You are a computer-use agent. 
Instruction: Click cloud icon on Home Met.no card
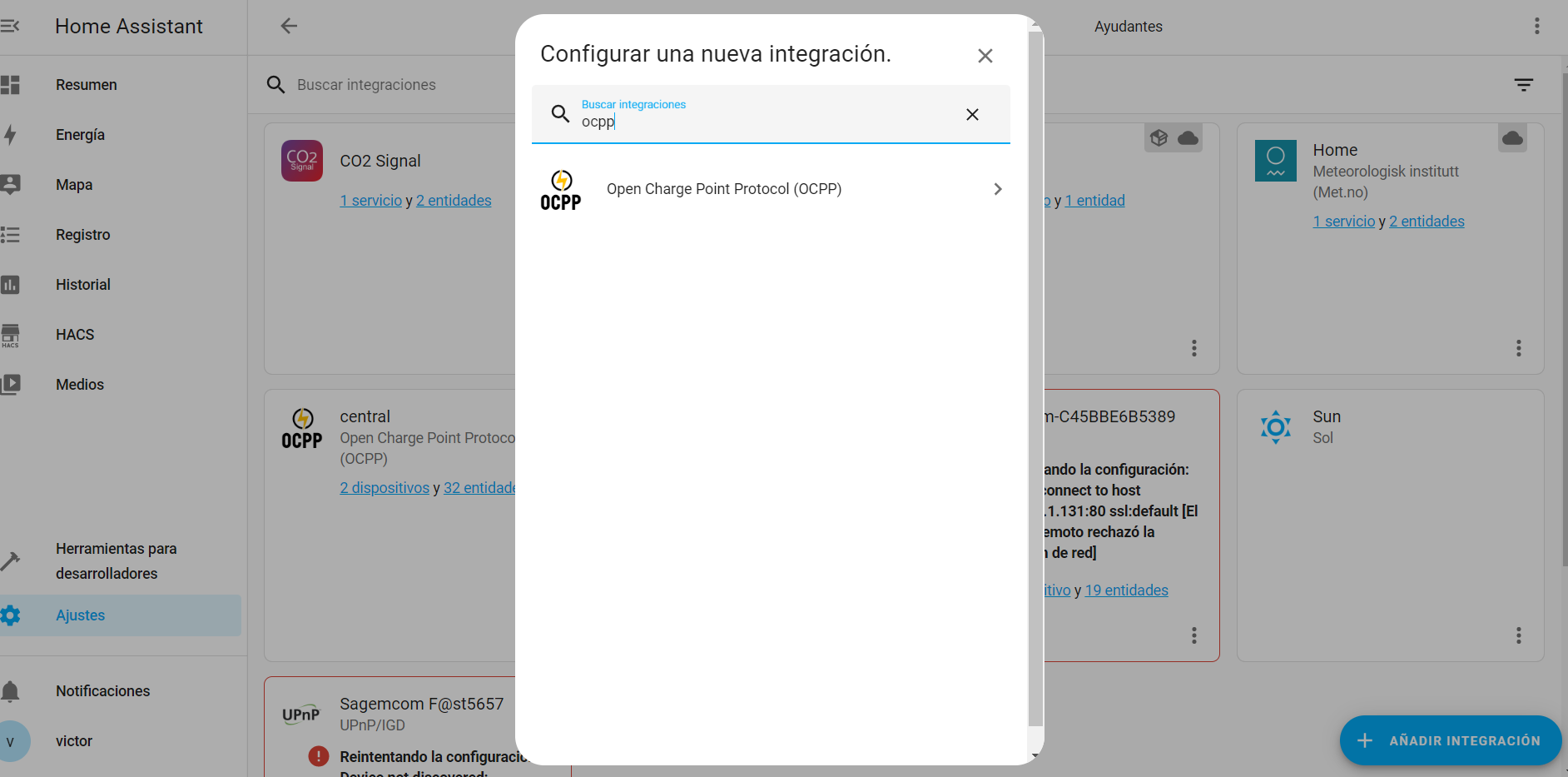pos(1513,138)
